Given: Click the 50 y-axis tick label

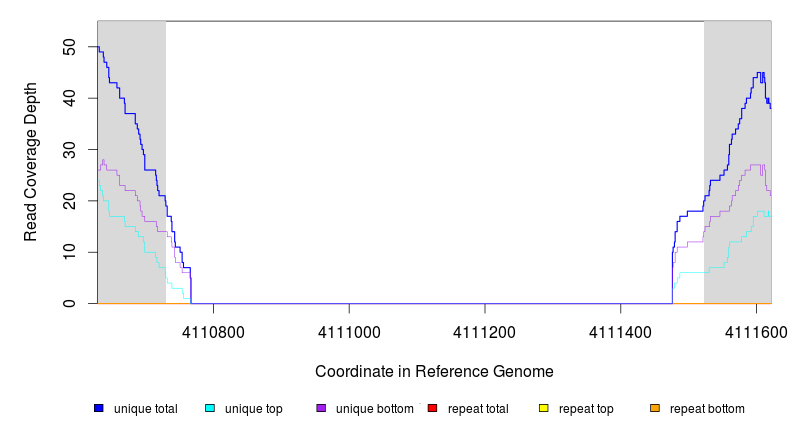Looking at the screenshot, I should coord(69,47).
